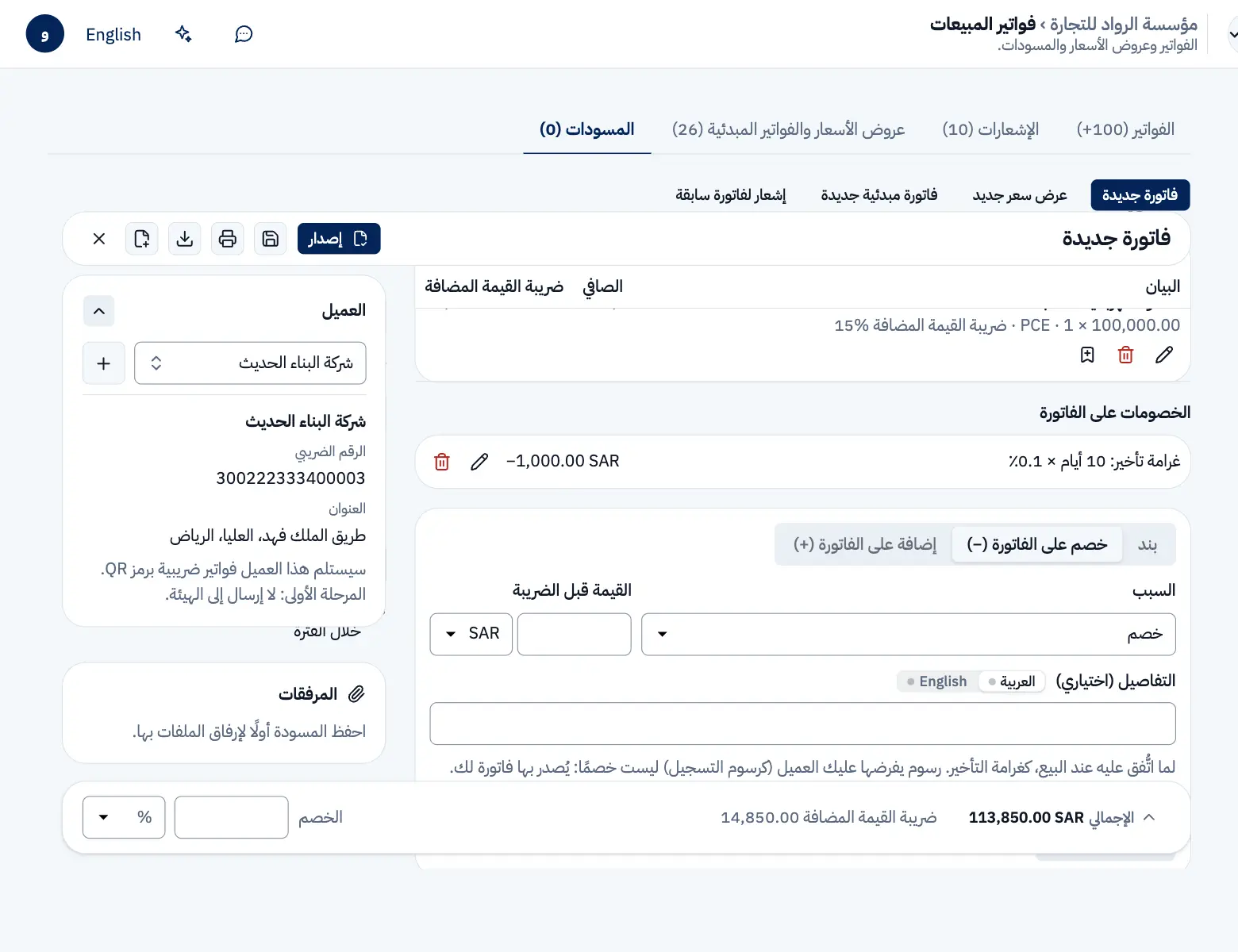Open the SAR currency dropdown
1238x952 pixels.
coord(471,634)
